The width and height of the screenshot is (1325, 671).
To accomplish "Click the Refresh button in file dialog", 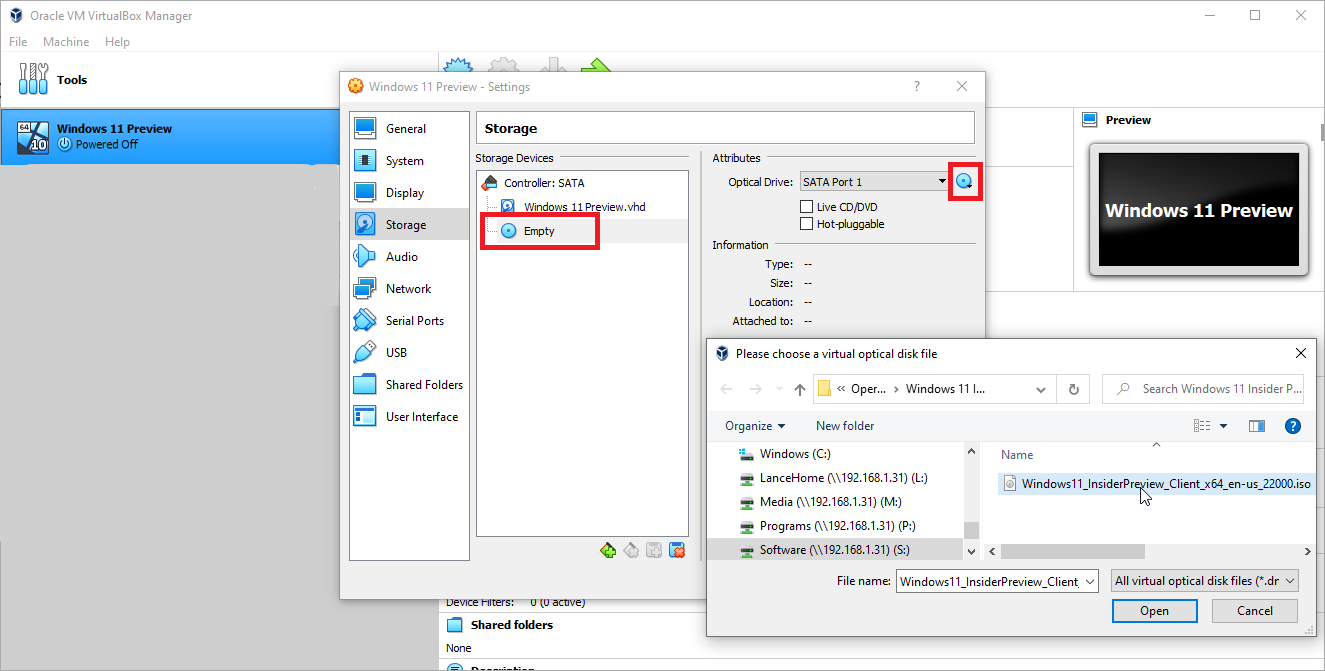I will click(x=1074, y=389).
